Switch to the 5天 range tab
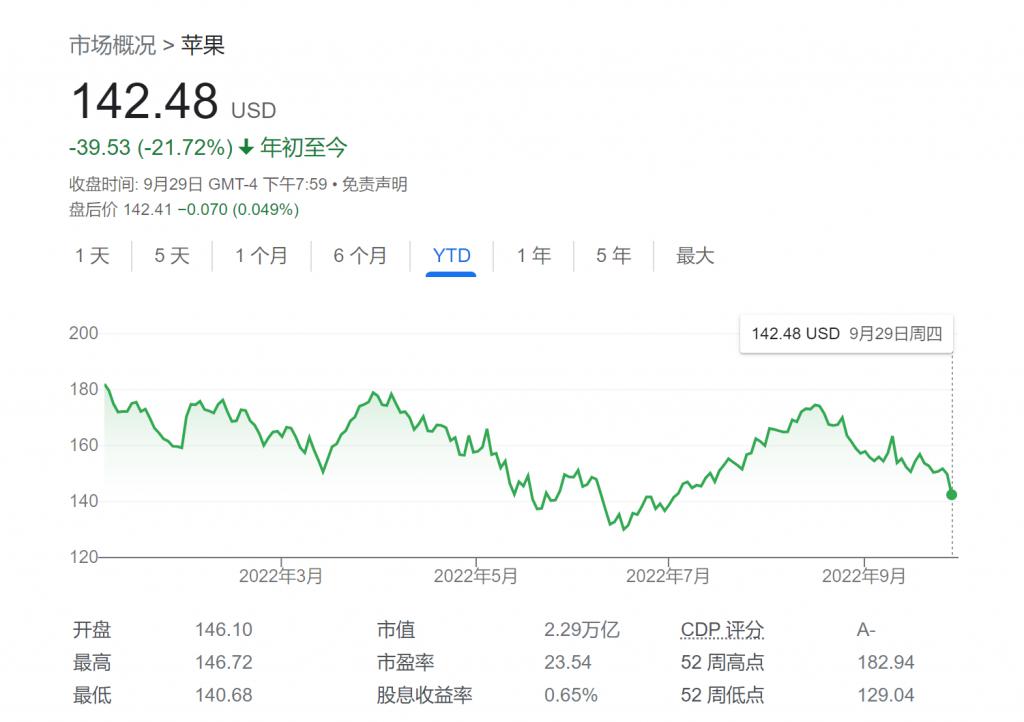 pos(171,256)
